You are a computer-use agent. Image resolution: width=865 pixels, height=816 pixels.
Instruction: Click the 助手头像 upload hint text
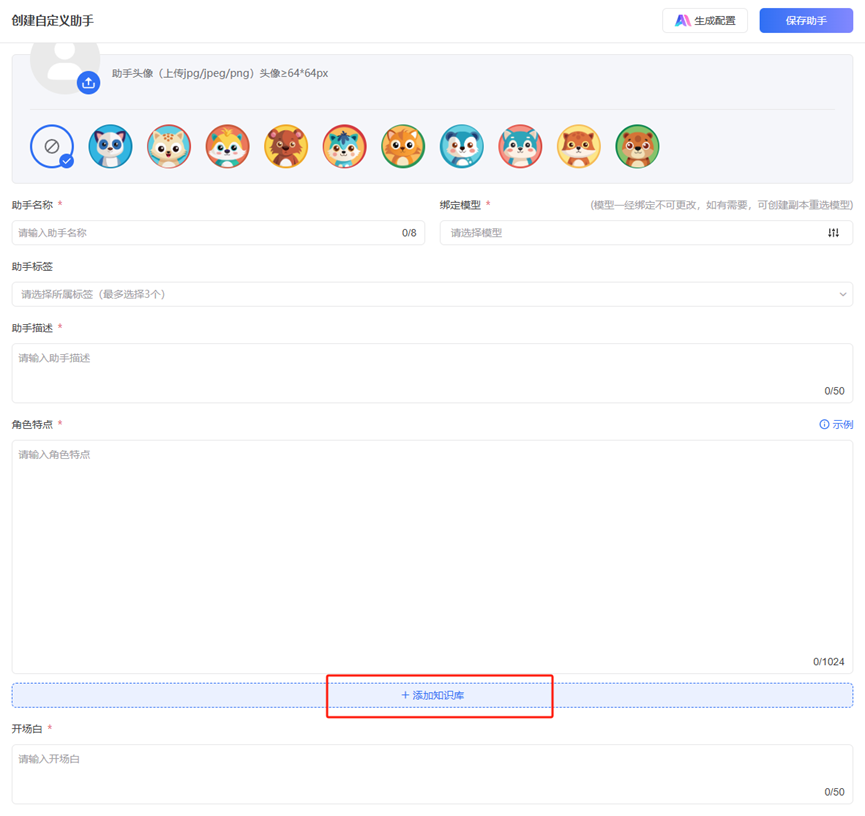pyautogui.click(x=220, y=73)
